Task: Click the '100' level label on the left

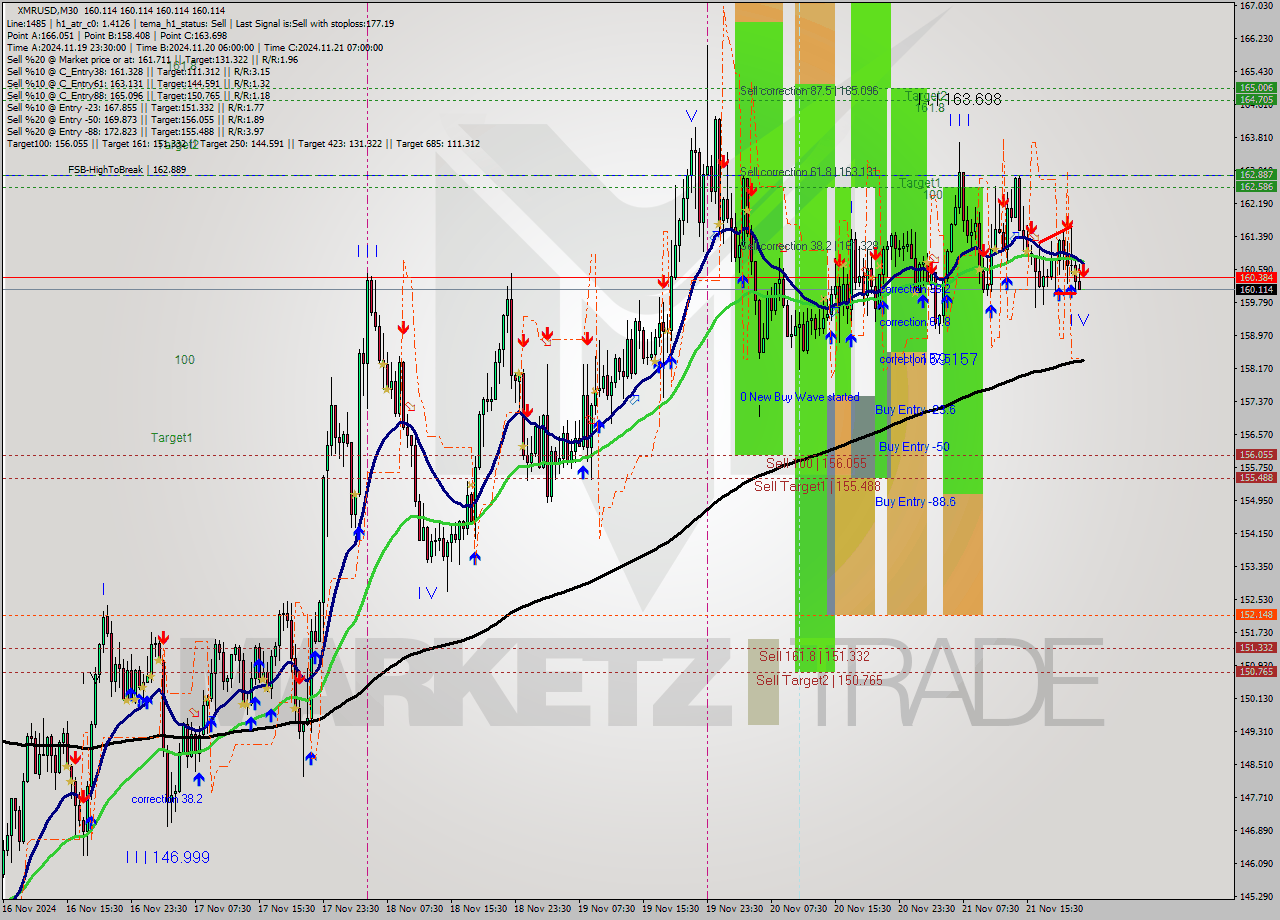Action: pyautogui.click(x=185, y=360)
